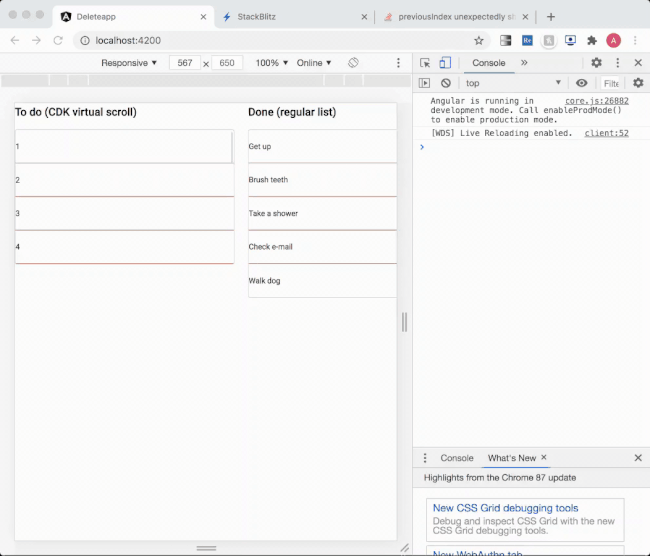
Task: Open the Extensions puzzle icon
Action: (x=592, y=40)
